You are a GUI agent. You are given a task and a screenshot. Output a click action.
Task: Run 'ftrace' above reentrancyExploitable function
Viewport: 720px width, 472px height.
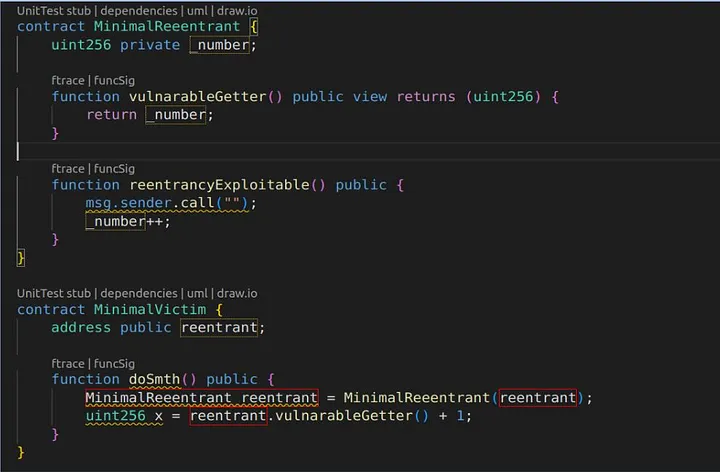click(x=68, y=169)
